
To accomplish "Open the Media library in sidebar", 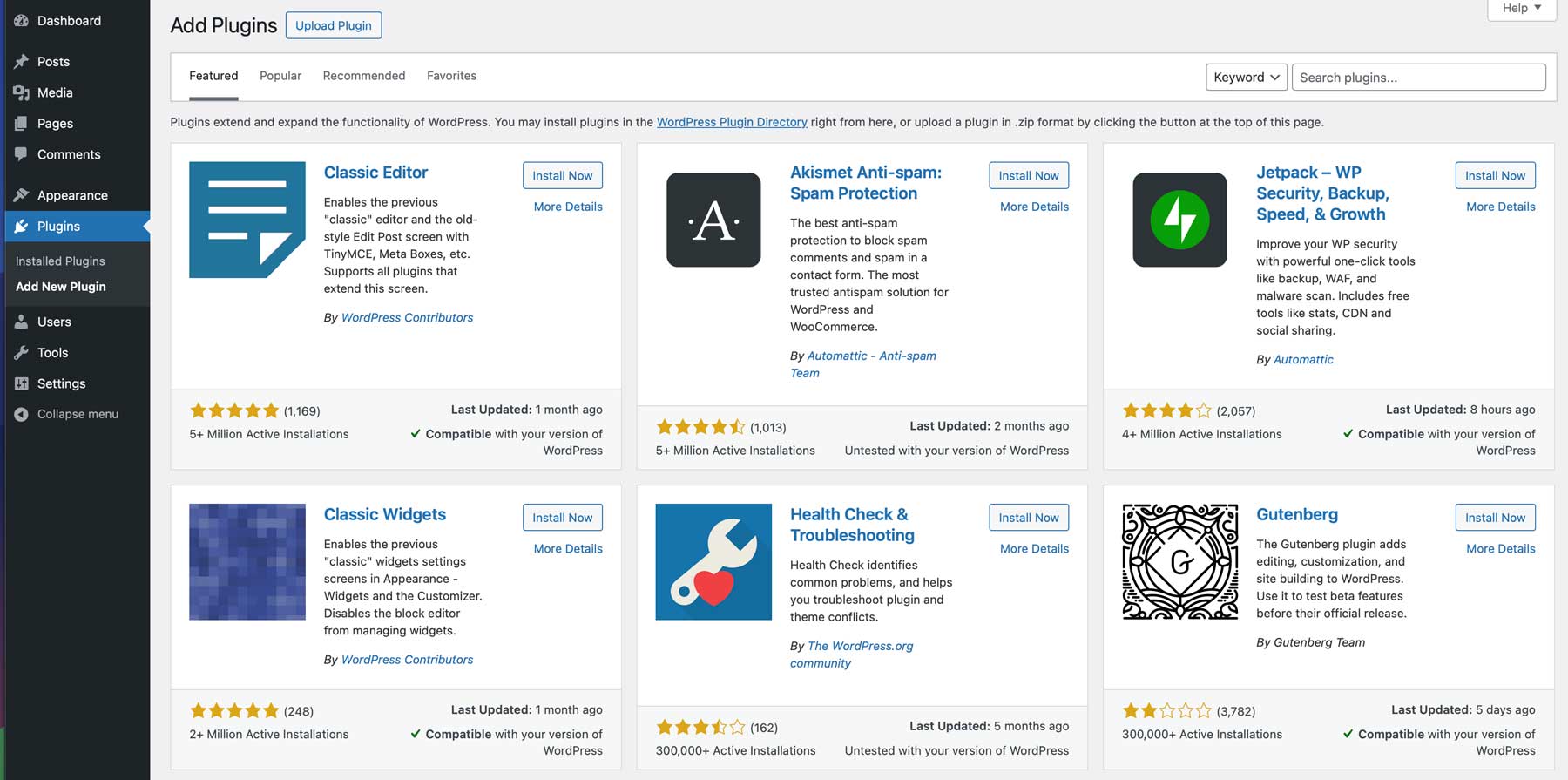I will (54, 92).
